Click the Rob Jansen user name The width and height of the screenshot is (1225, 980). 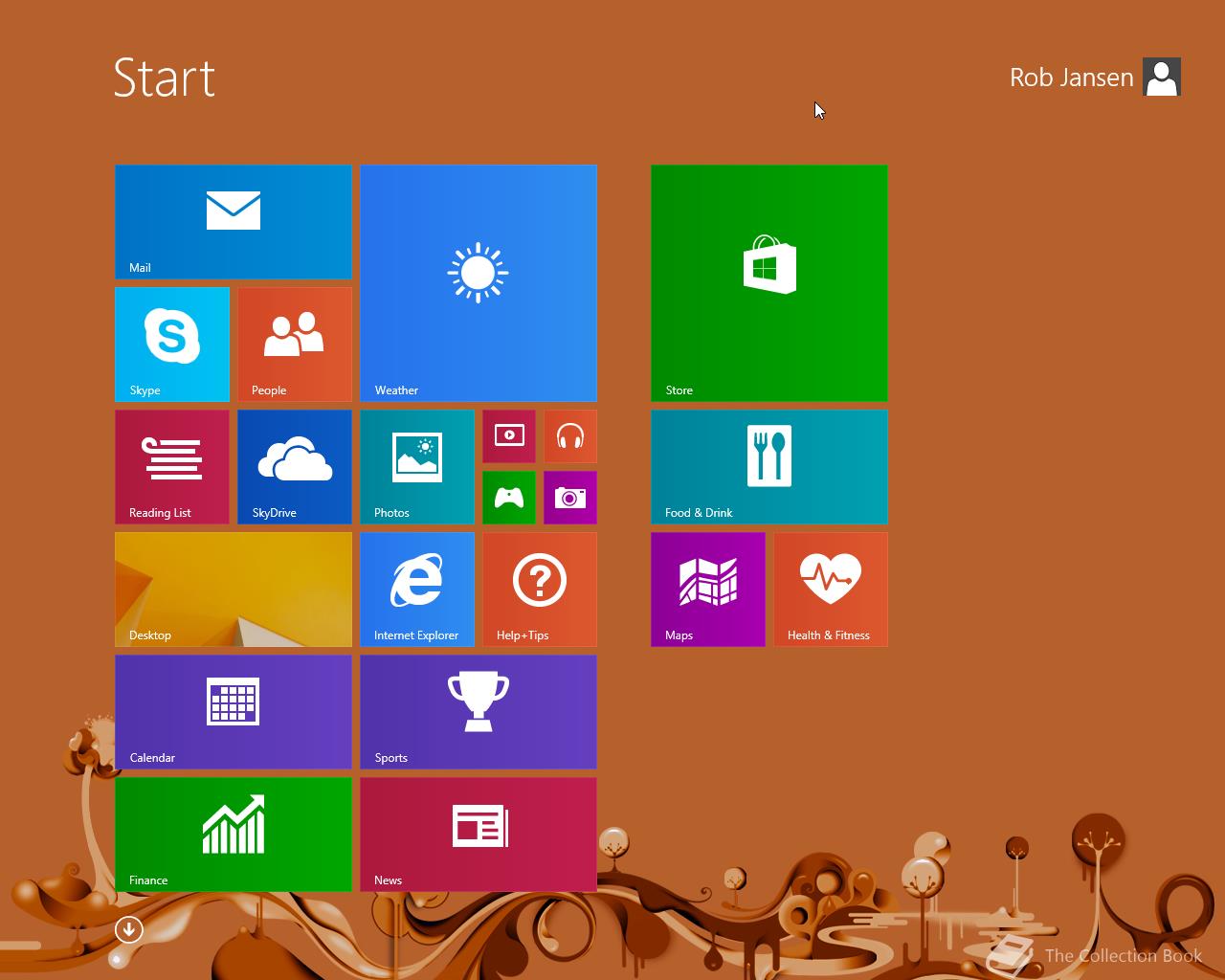point(1072,78)
